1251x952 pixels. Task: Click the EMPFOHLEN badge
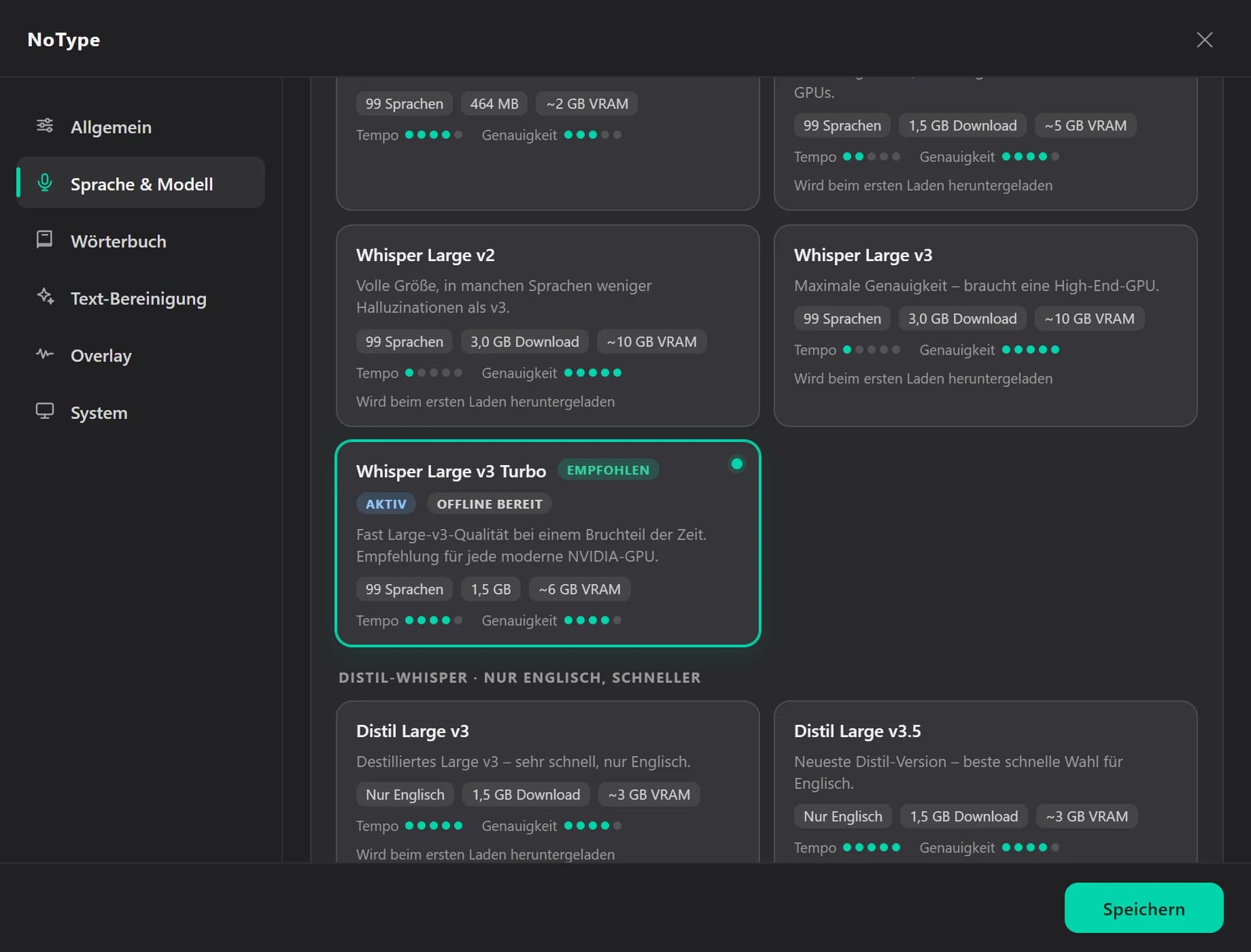pos(608,470)
